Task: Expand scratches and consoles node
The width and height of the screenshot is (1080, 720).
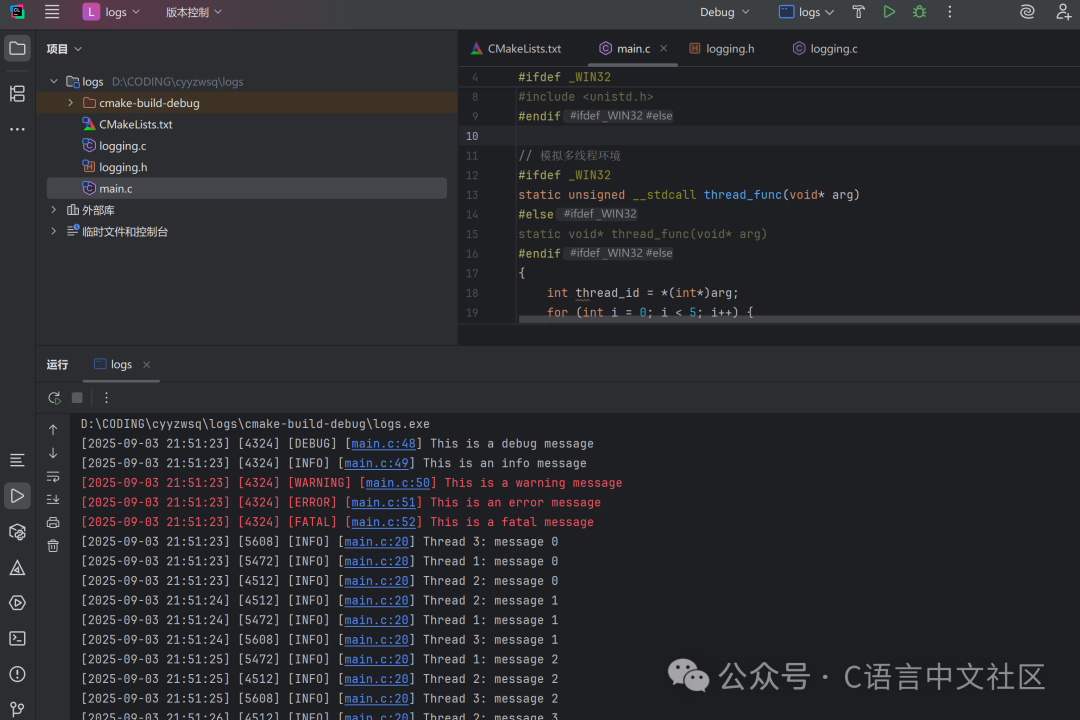Action: (x=54, y=231)
